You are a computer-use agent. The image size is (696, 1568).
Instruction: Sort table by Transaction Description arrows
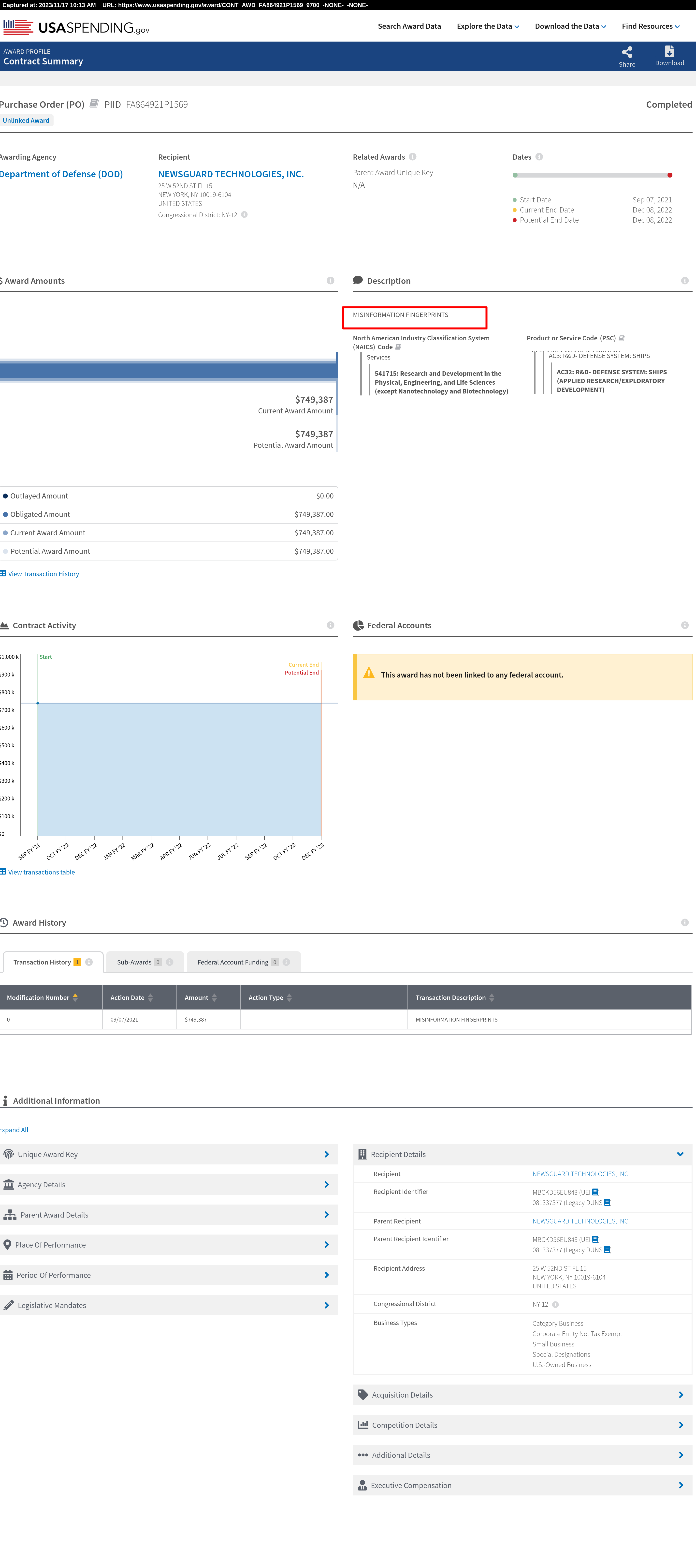click(x=492, y=998)
